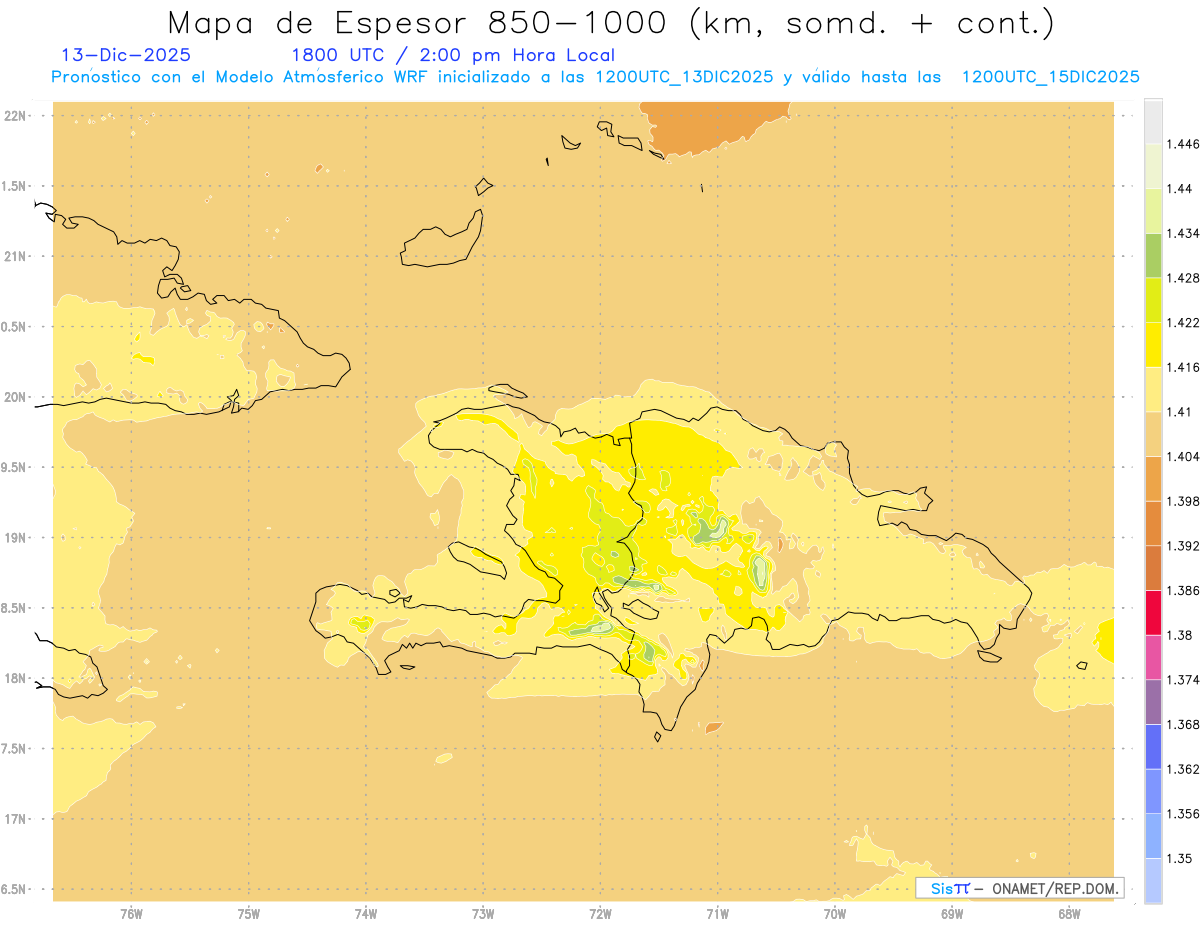1200x927 pixels.
Task: Pick the pink band in the color legend
Action: (1154, 657)
